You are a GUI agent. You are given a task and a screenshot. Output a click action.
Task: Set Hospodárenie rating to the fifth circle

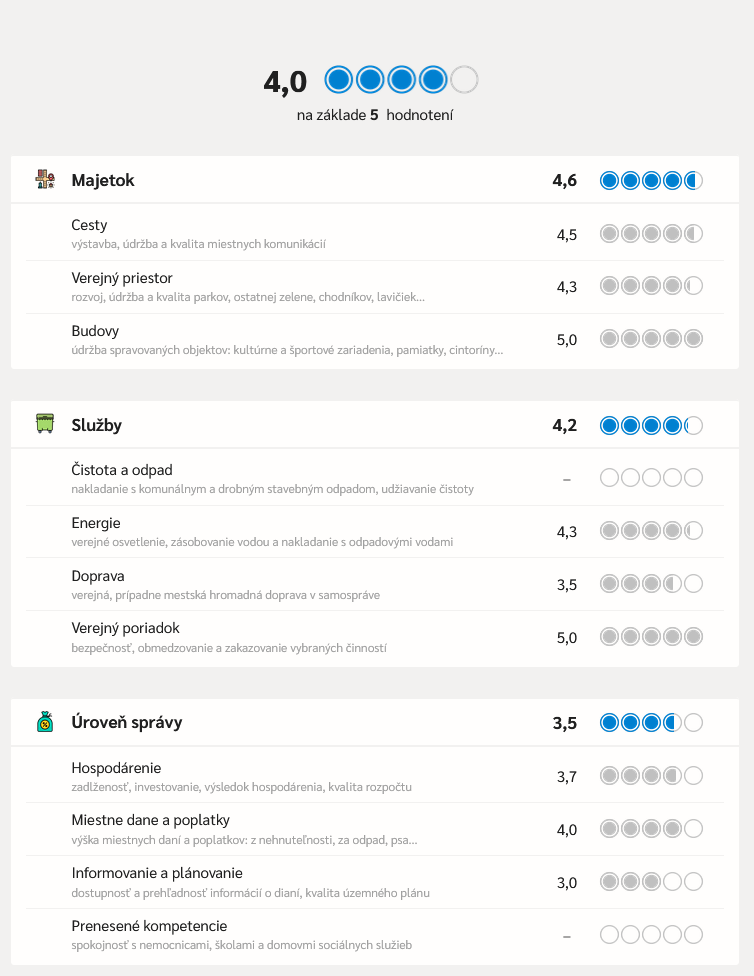[693, 776]
